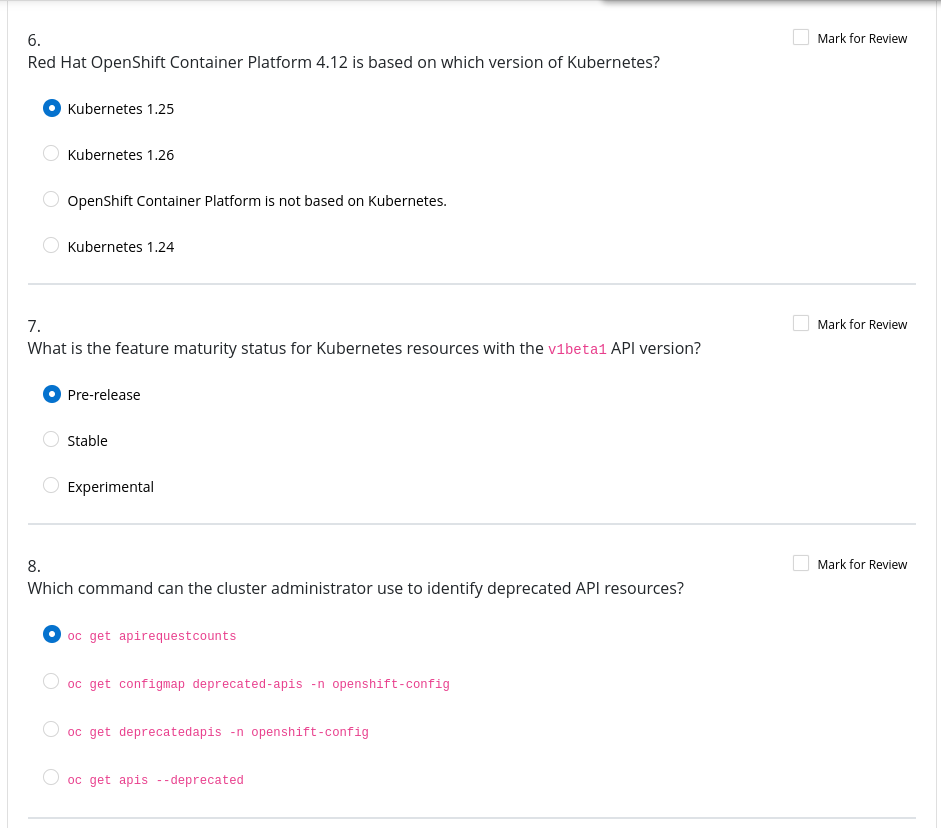The height and width of the screenshot is (828, 941).
Task: Click the feature maturity status question text
Action: point(286,348)
